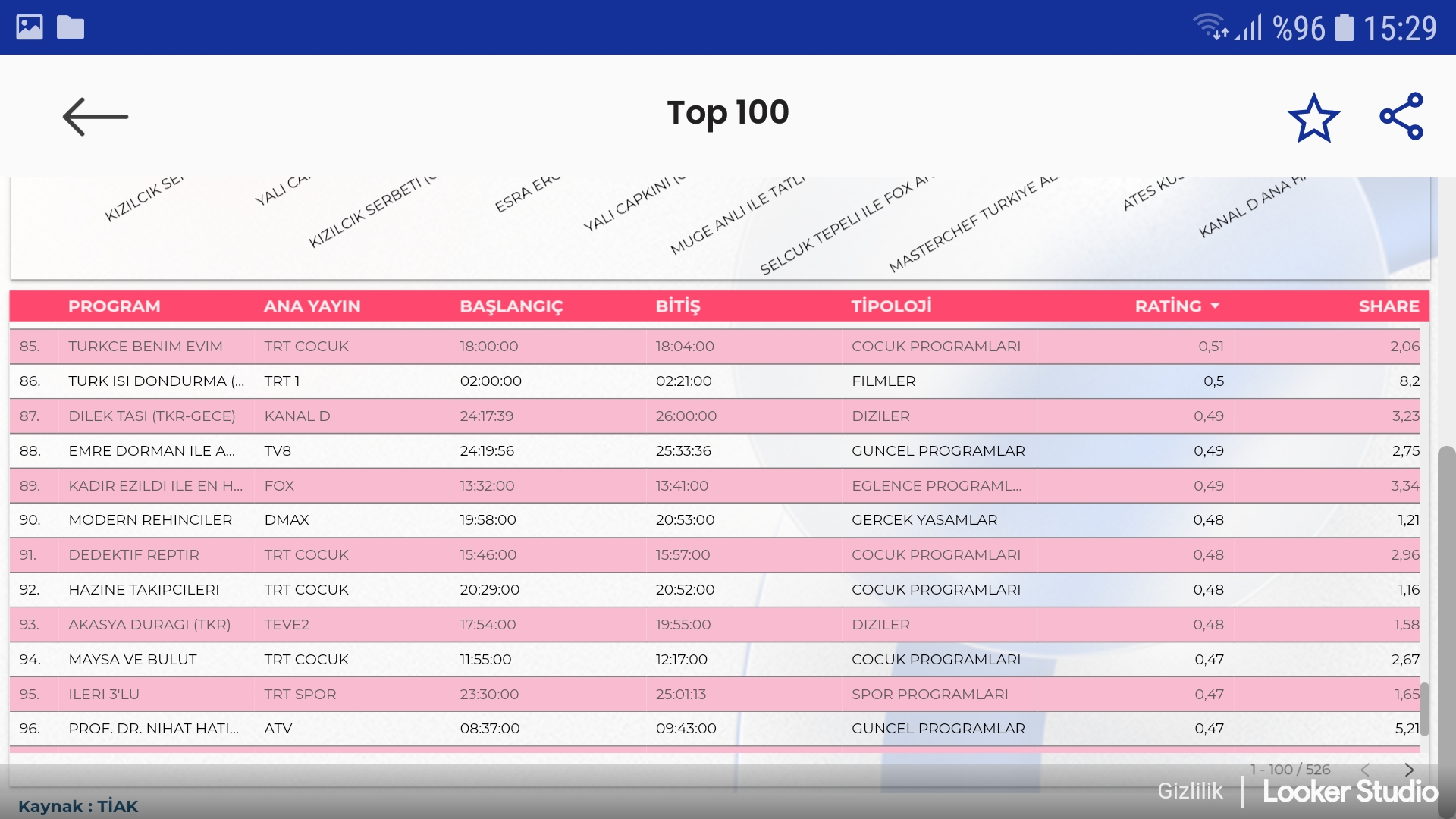Sort by TİPOLOJİ column header

pyautogui.click(x=891, y=306)
